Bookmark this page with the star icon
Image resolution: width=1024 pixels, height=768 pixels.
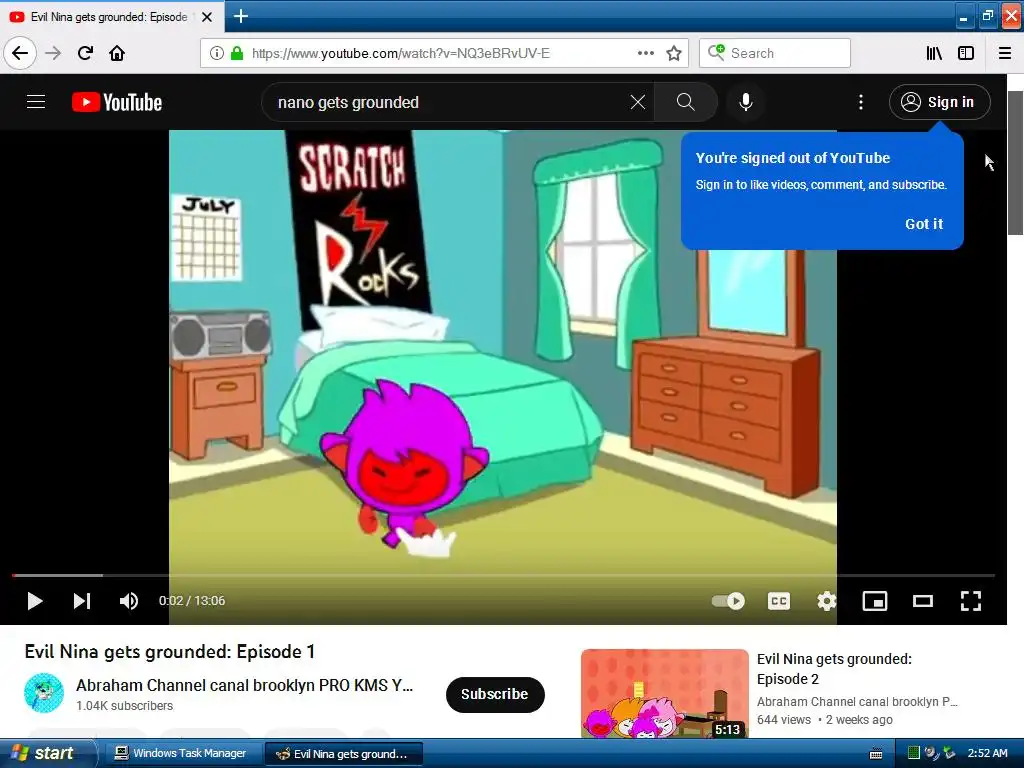(674, 53)
